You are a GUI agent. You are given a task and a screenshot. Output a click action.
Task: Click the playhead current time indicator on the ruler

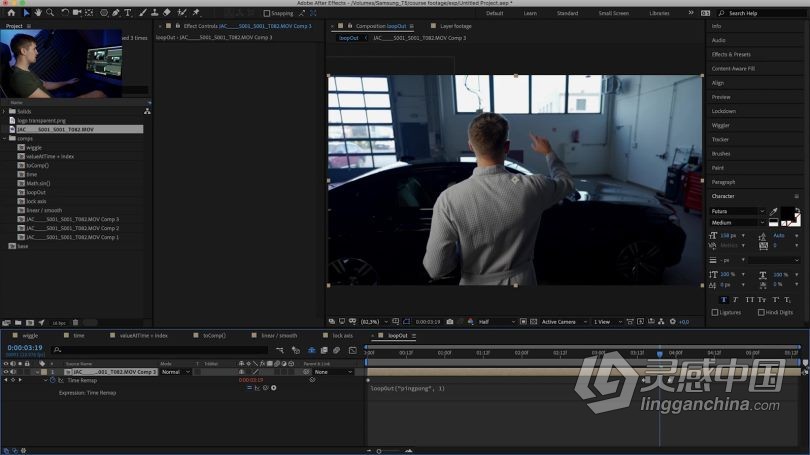click(660, 353)
